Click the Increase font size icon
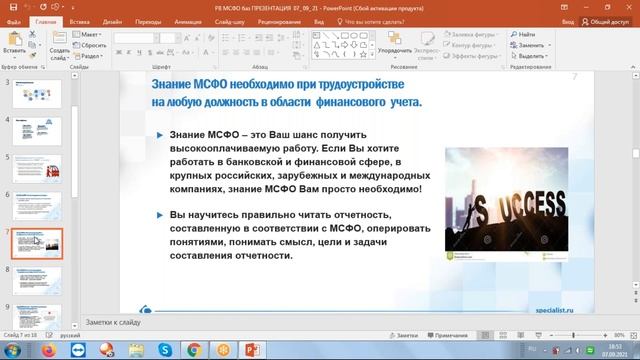 tap(187, 38)
